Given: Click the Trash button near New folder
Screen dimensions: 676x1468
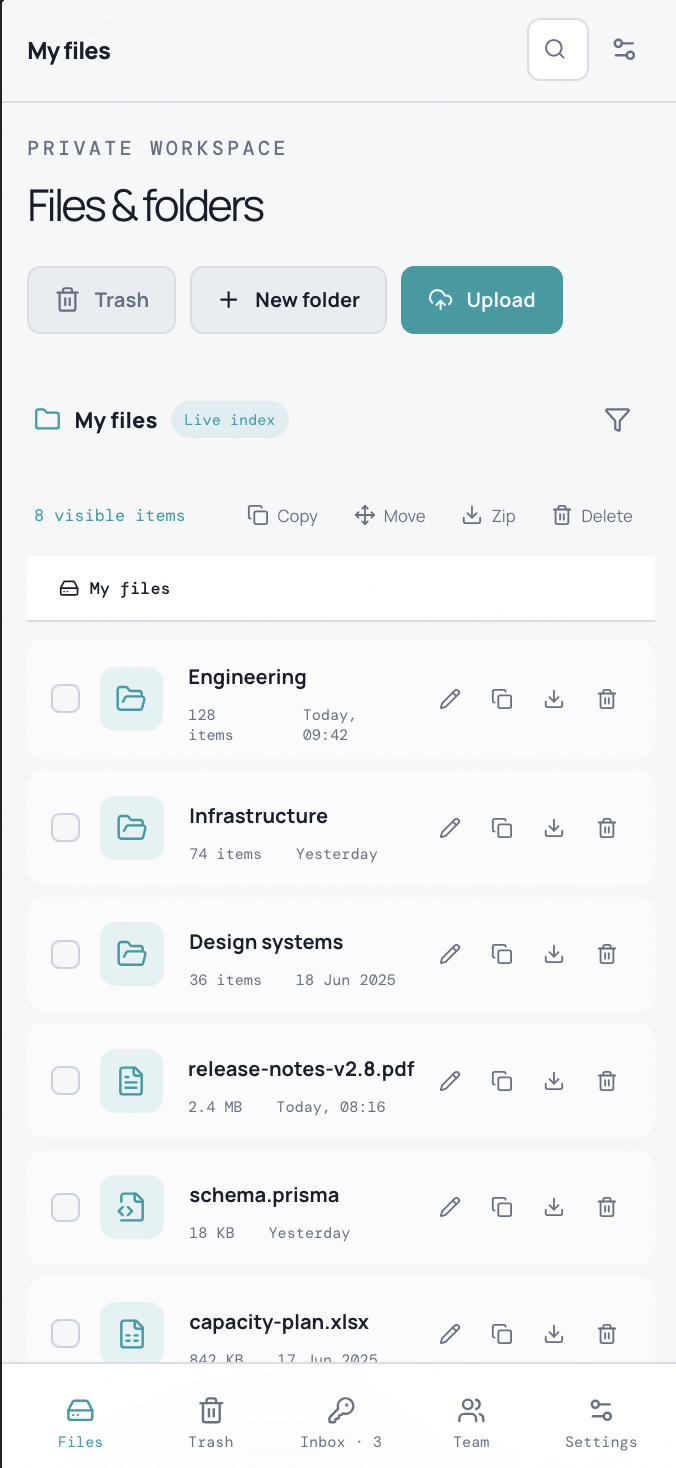Looking at the screenshot, I should coord(102,300).
